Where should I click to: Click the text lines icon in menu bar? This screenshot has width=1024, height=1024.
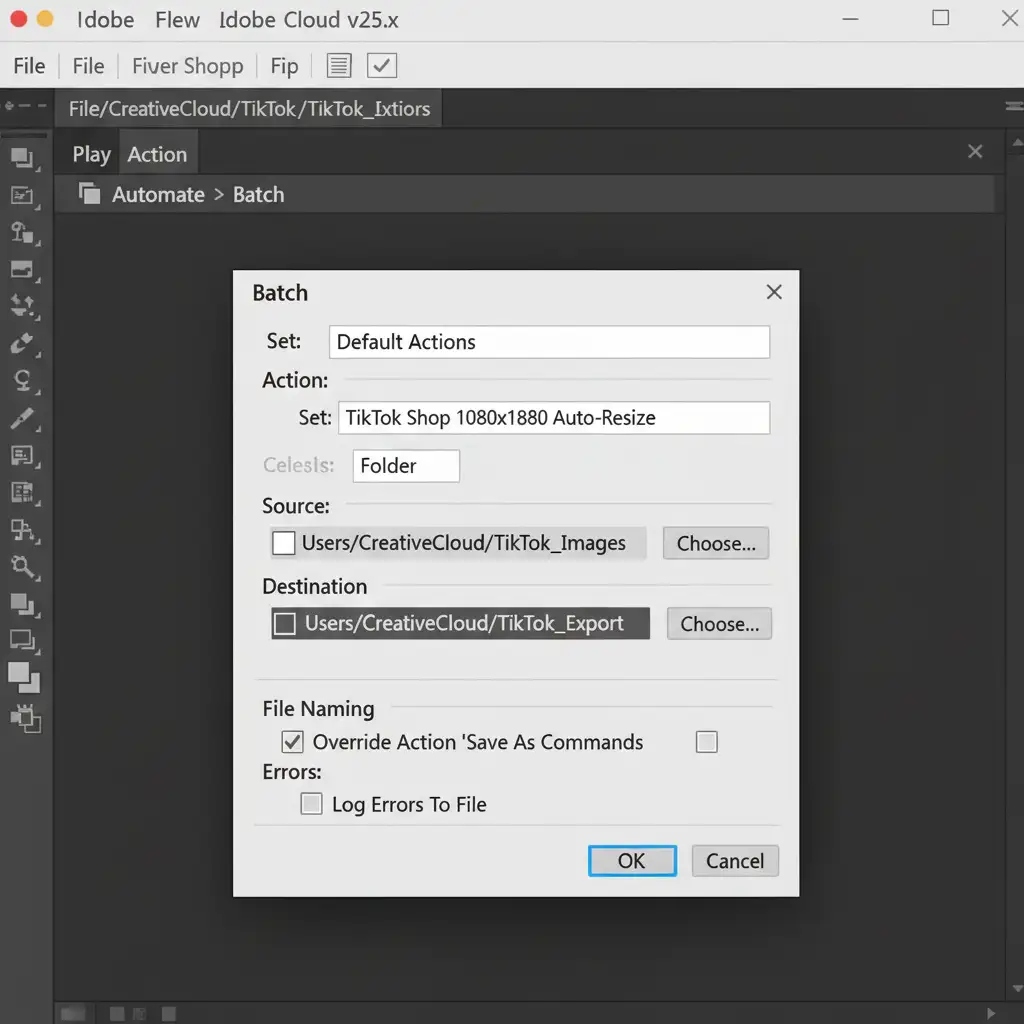340,66
